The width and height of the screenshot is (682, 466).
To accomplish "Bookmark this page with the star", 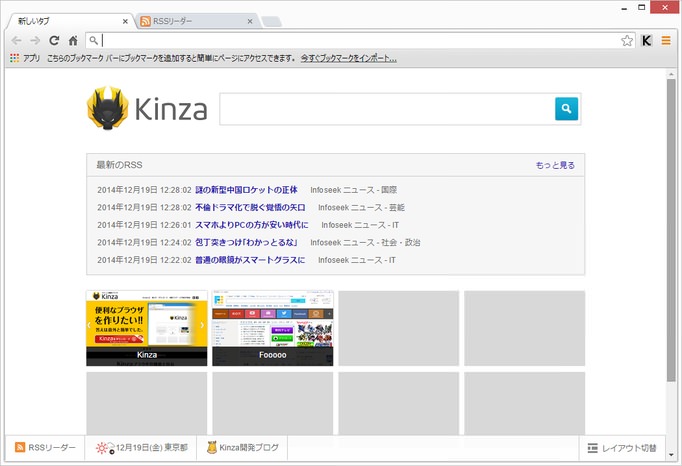I will [627, 41].
